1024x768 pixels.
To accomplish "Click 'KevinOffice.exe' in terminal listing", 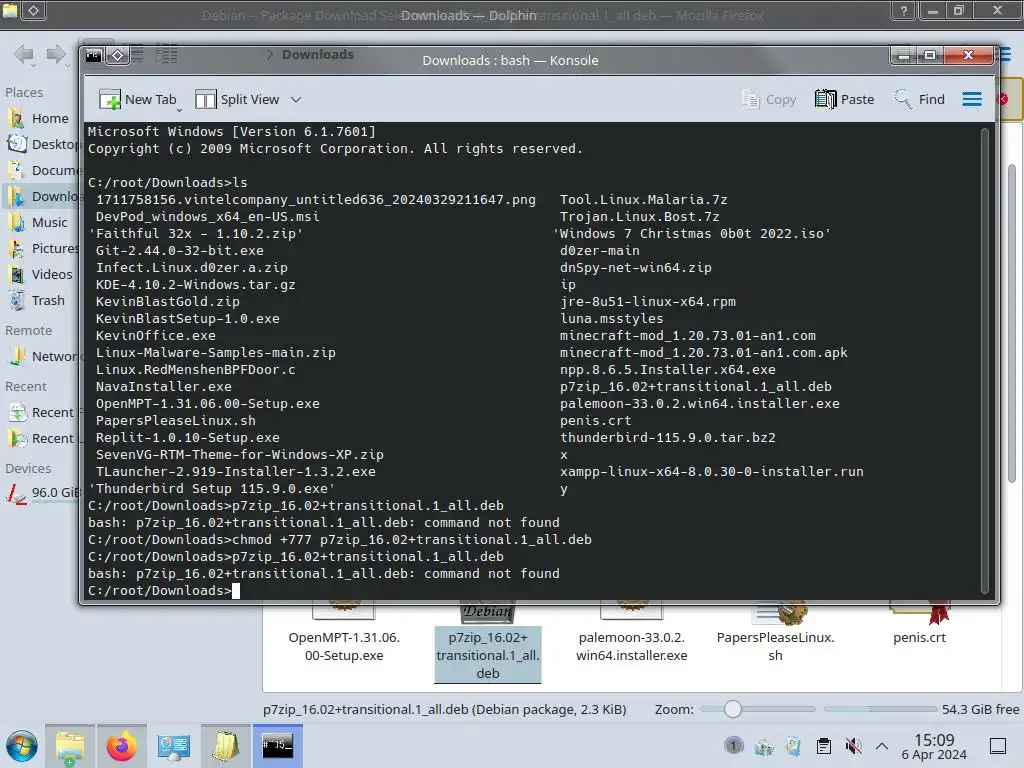I will click(x=155, y=335).
